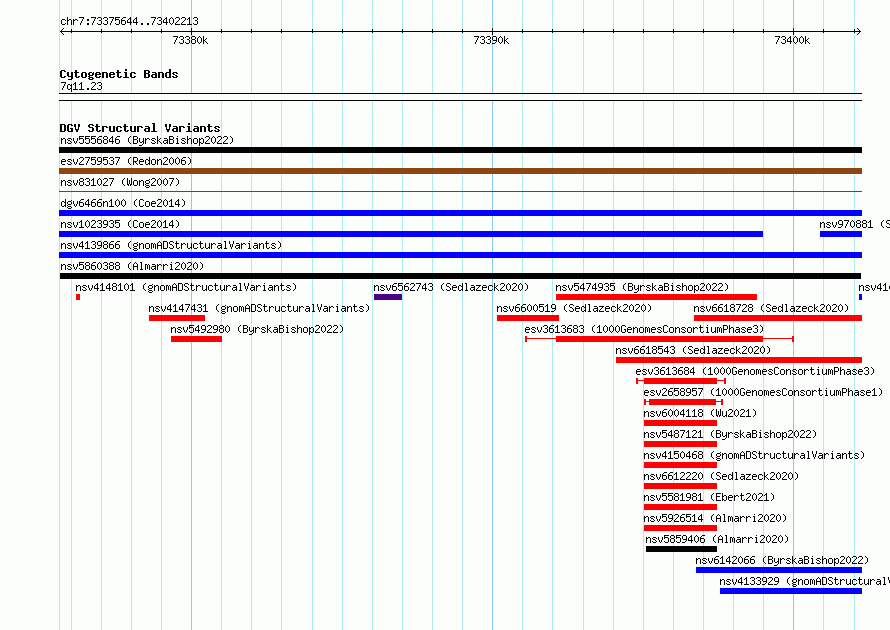Select nsv5859406 (Almarri2020) label
The image size is (890, 630).
717,539
